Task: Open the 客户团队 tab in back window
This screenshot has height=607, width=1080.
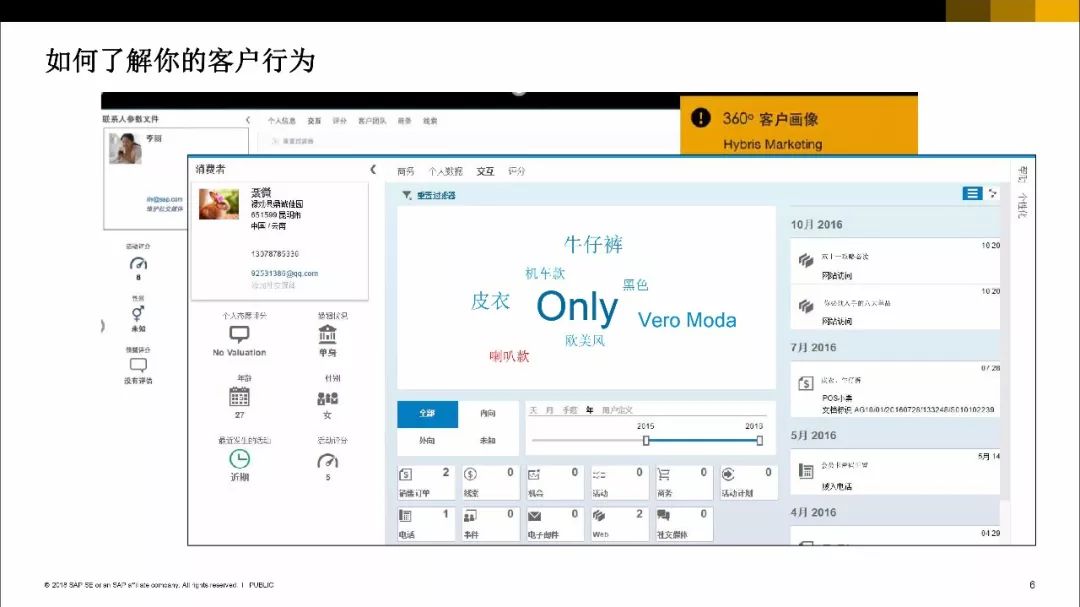Action: [372, 121]
